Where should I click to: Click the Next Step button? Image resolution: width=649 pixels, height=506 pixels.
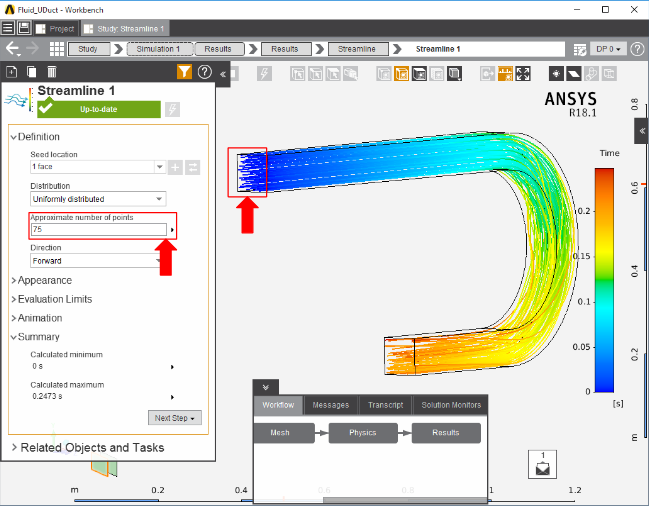175,418
